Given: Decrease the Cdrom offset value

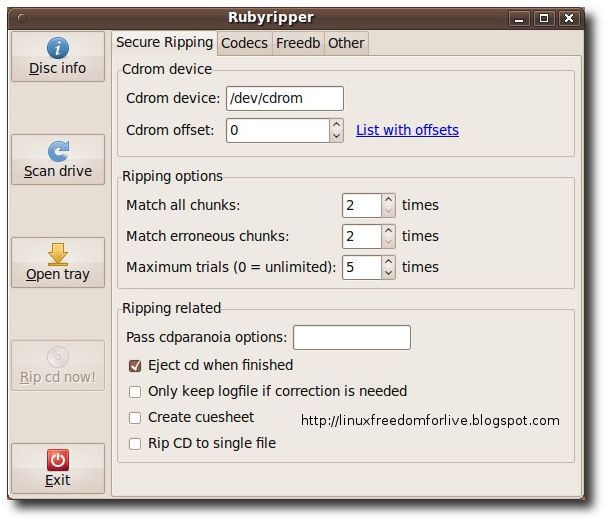Looking at the screenshot, I should 336,136.
